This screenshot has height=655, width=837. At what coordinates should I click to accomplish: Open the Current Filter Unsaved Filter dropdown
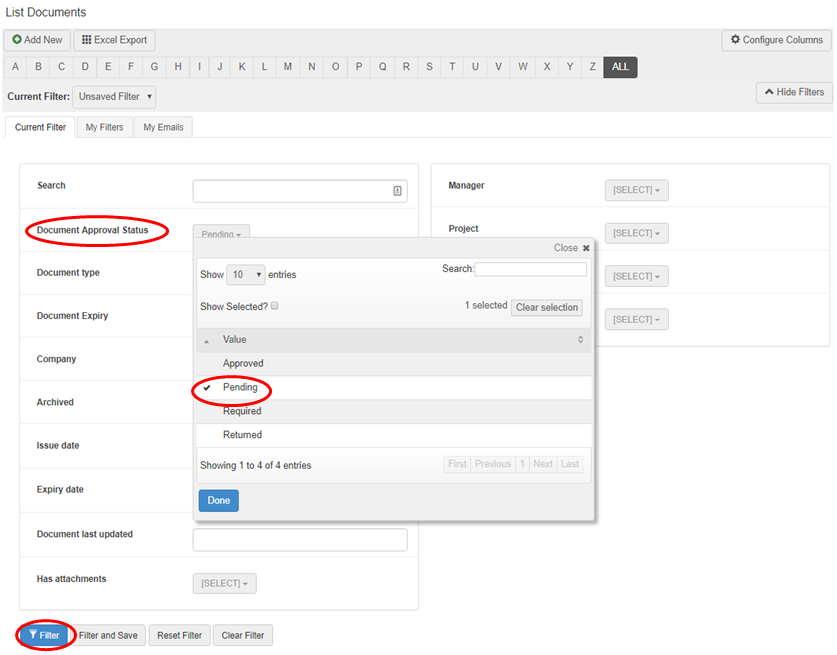(114, 97)
